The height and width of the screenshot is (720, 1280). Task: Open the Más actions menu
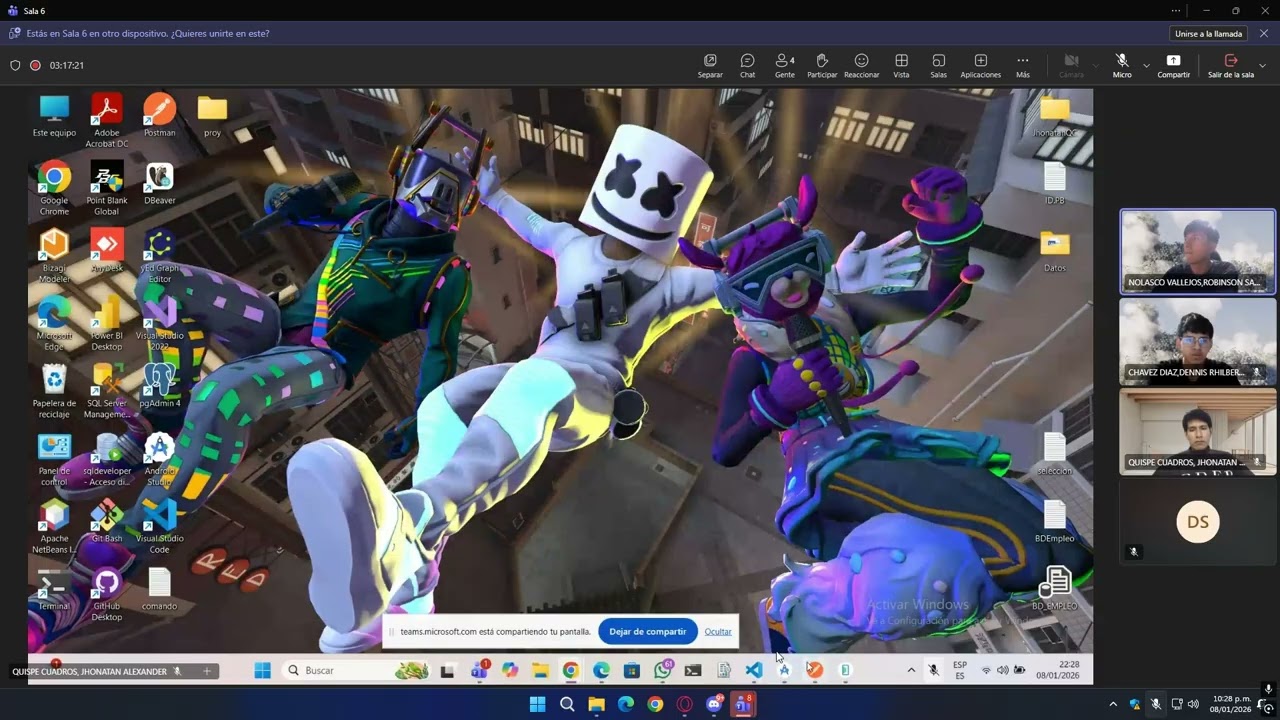tap(1022, 66)
